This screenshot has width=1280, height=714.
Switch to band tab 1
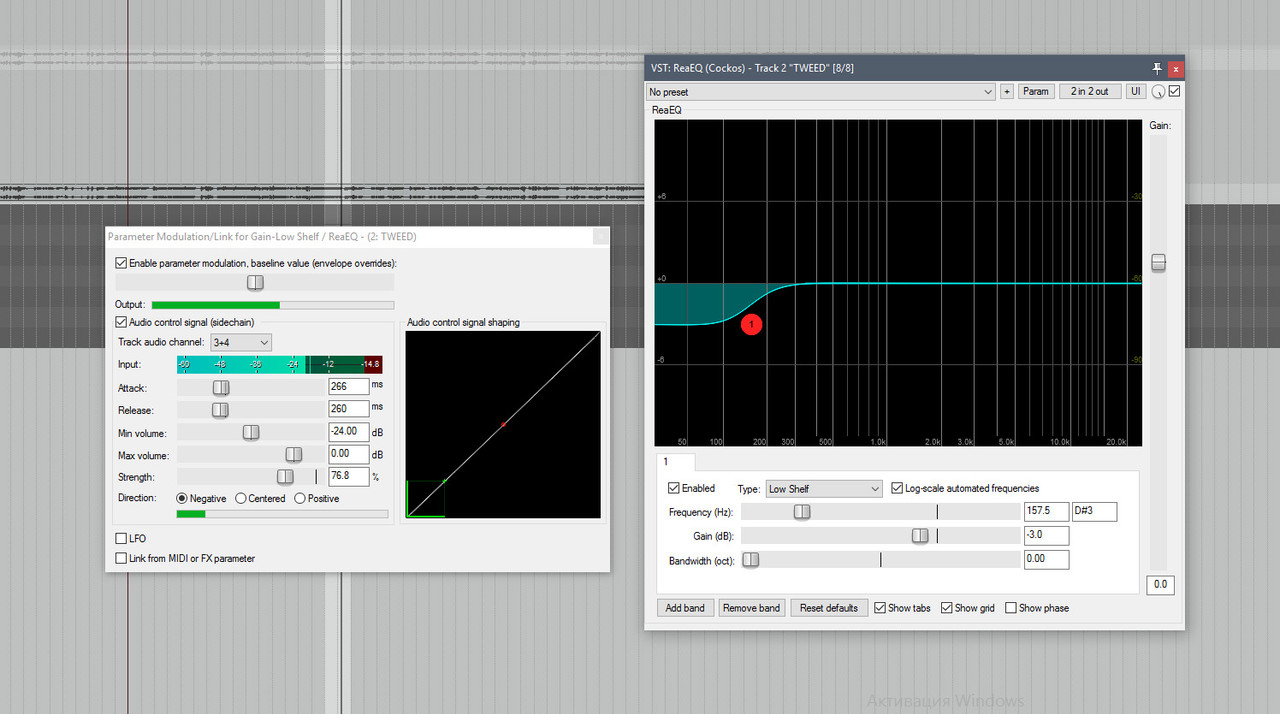click(676, 462)
